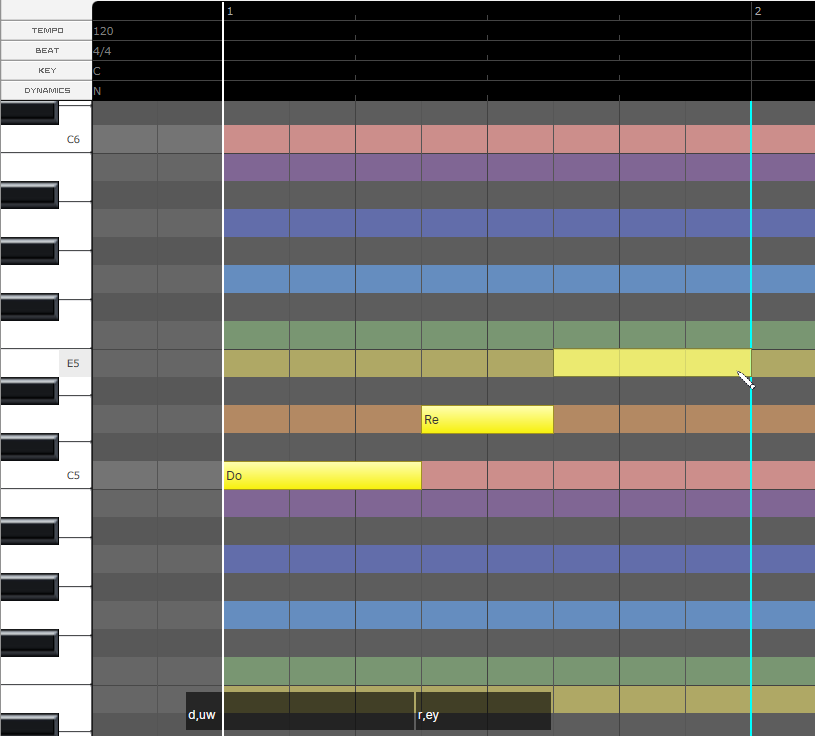Select the "Do" note on C5
This screenshot has height=736, width=815.
[321, 476]
